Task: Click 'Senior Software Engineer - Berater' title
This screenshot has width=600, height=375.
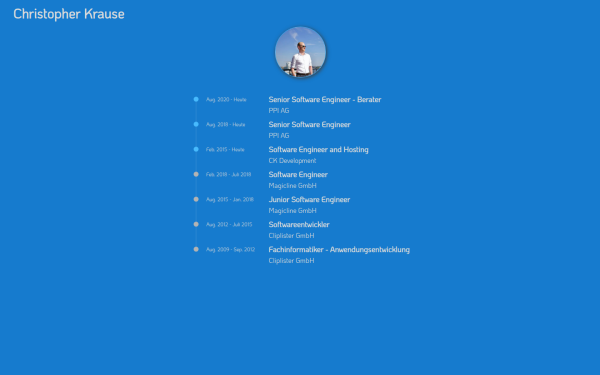Action: click(x=325, y=99)
